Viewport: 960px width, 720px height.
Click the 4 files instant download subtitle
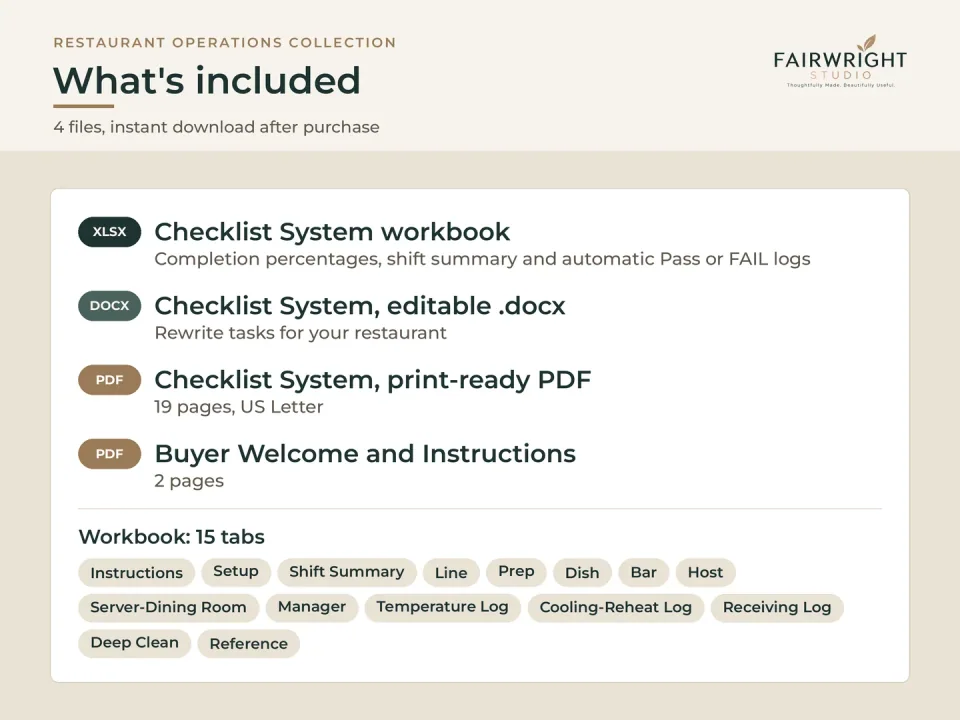pyautogui.click(x=216, y=127)
